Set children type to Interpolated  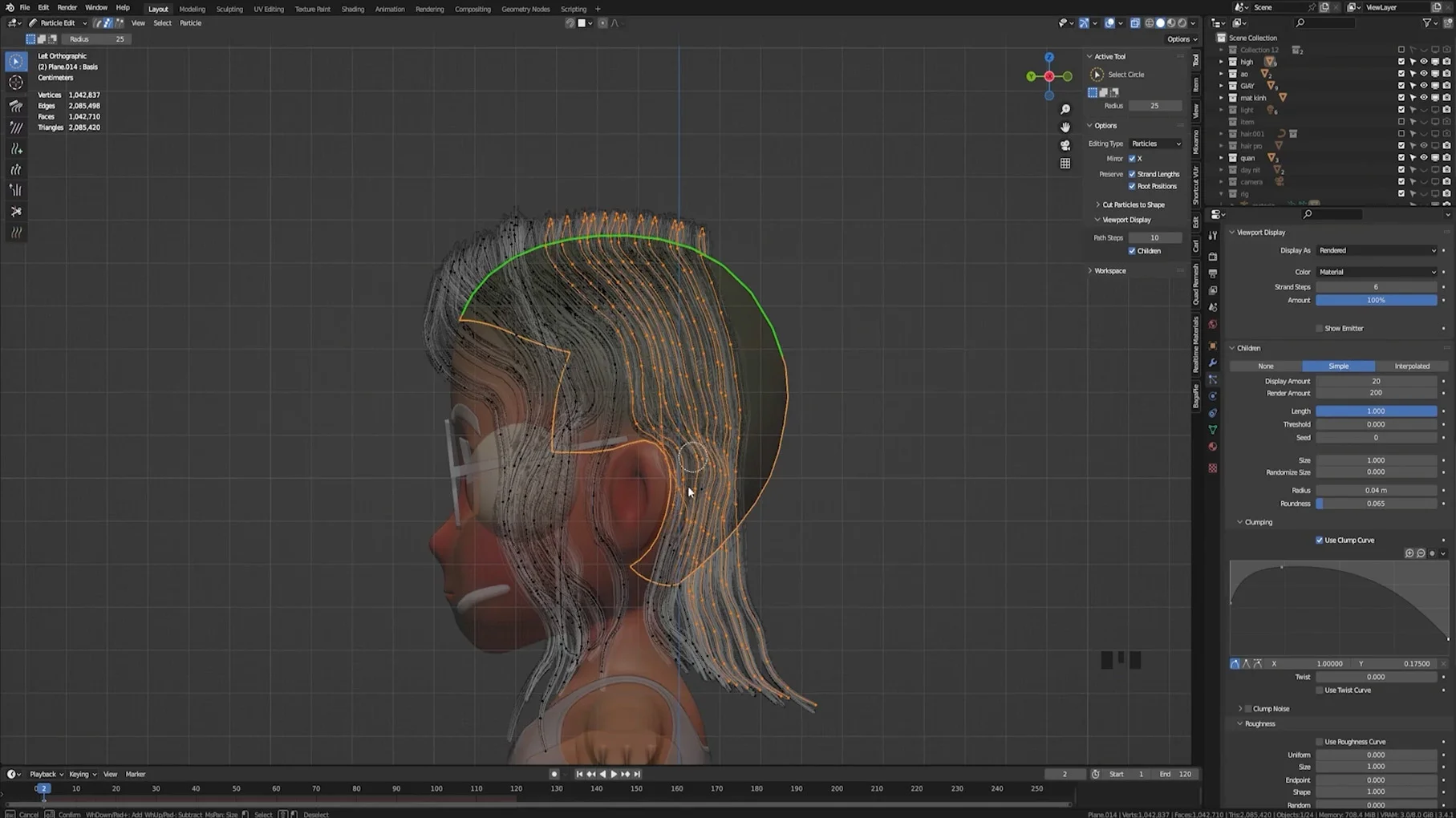(x=1412, y=366)
